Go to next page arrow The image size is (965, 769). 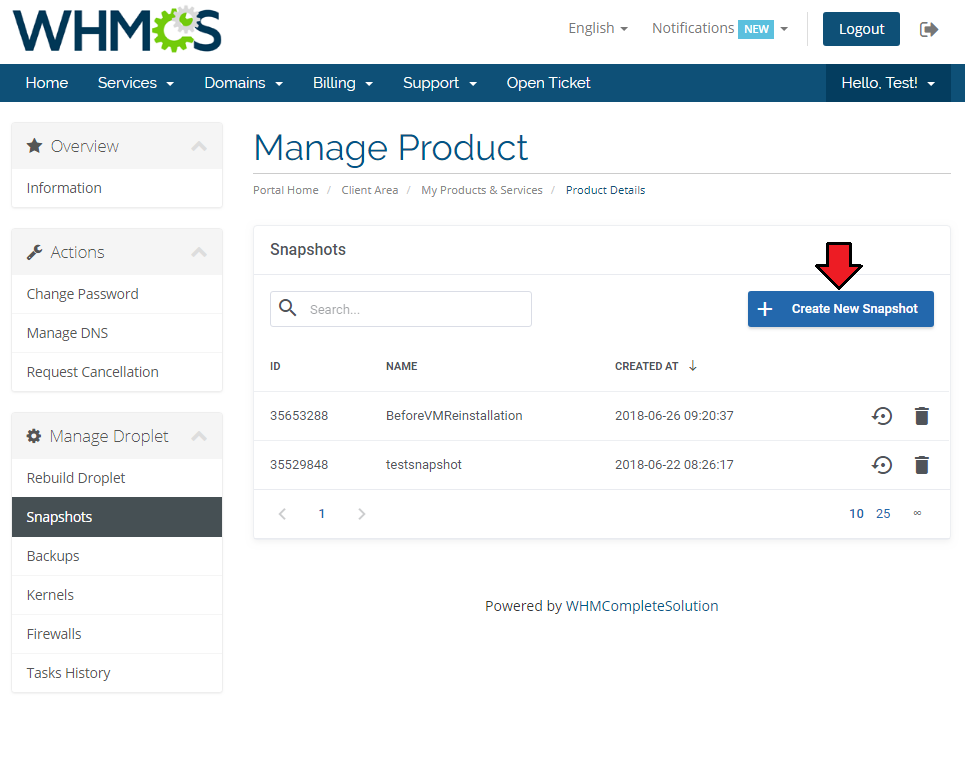point(361,514)
